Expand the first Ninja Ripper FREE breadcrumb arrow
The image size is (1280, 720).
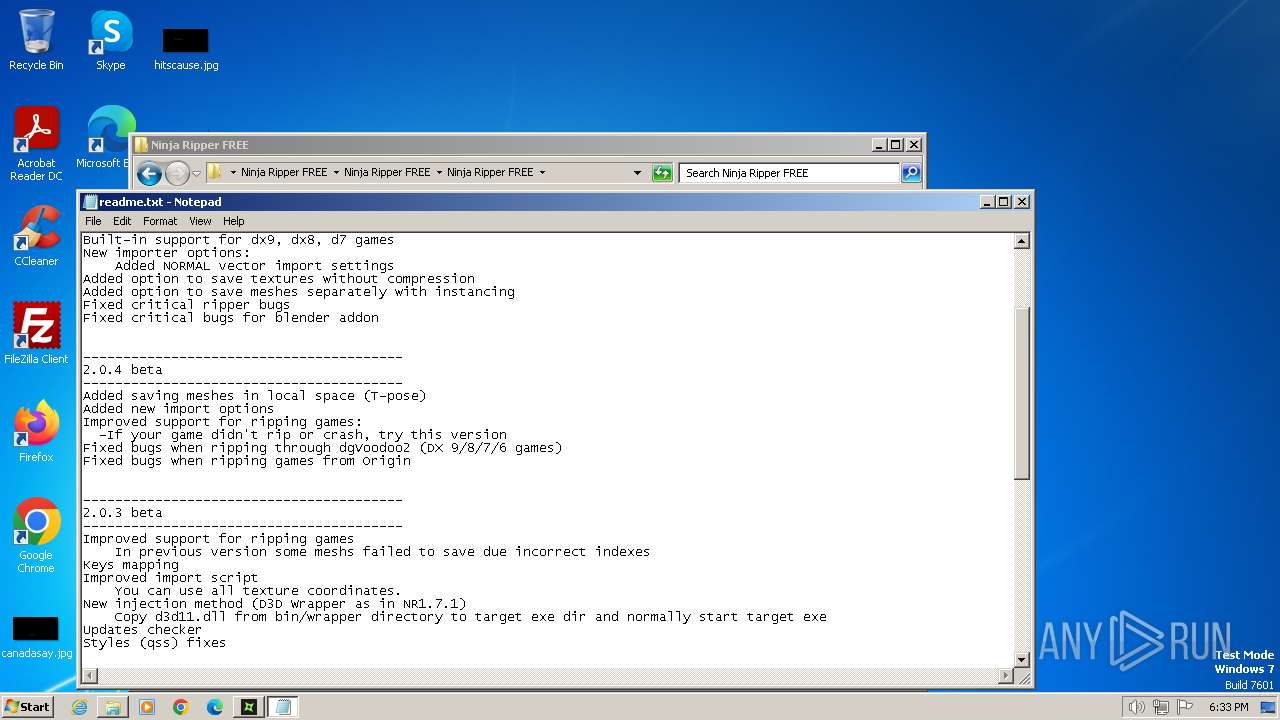[x=336, y=173]
